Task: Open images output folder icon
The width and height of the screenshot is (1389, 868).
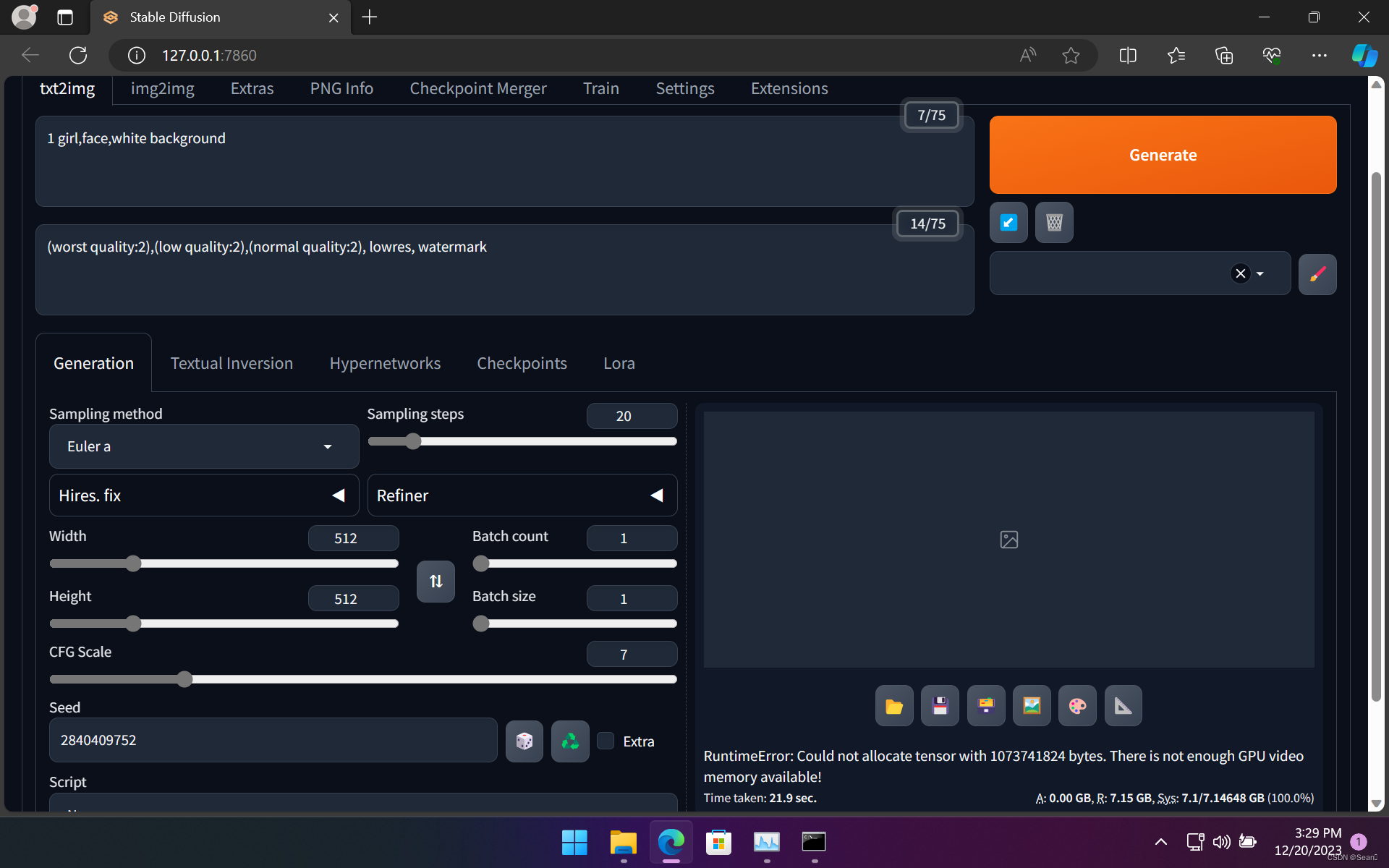Action: coord(894,706)
